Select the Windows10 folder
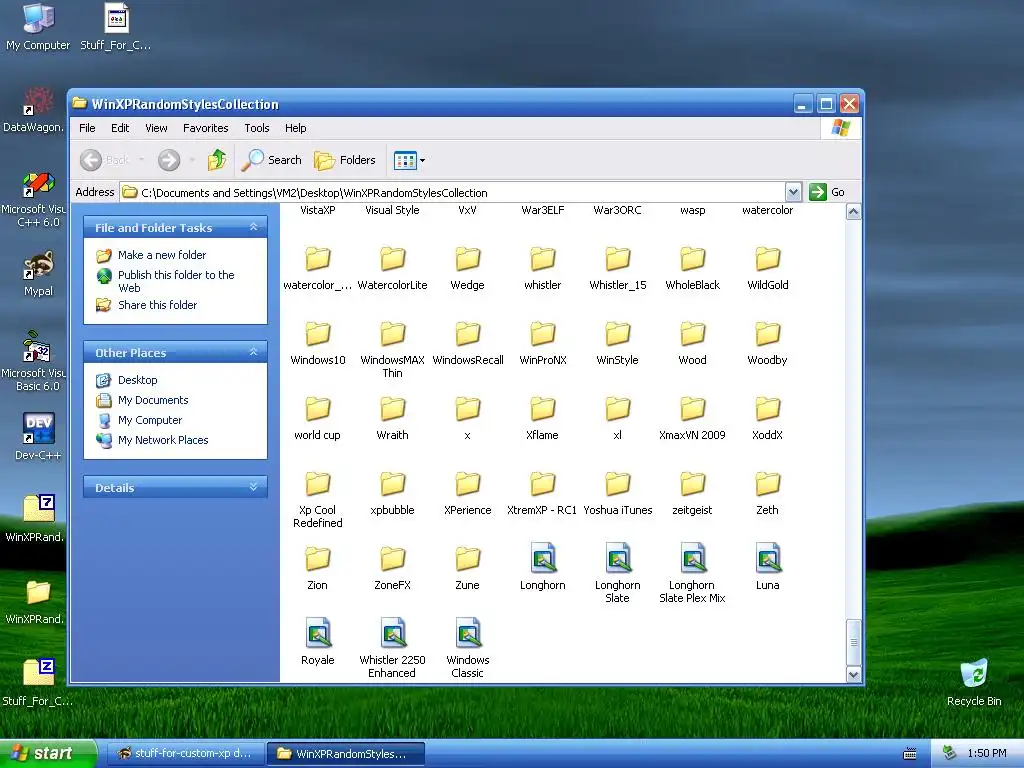The height and width of the screenshot is (768, 1024). (x=317, y=344)
